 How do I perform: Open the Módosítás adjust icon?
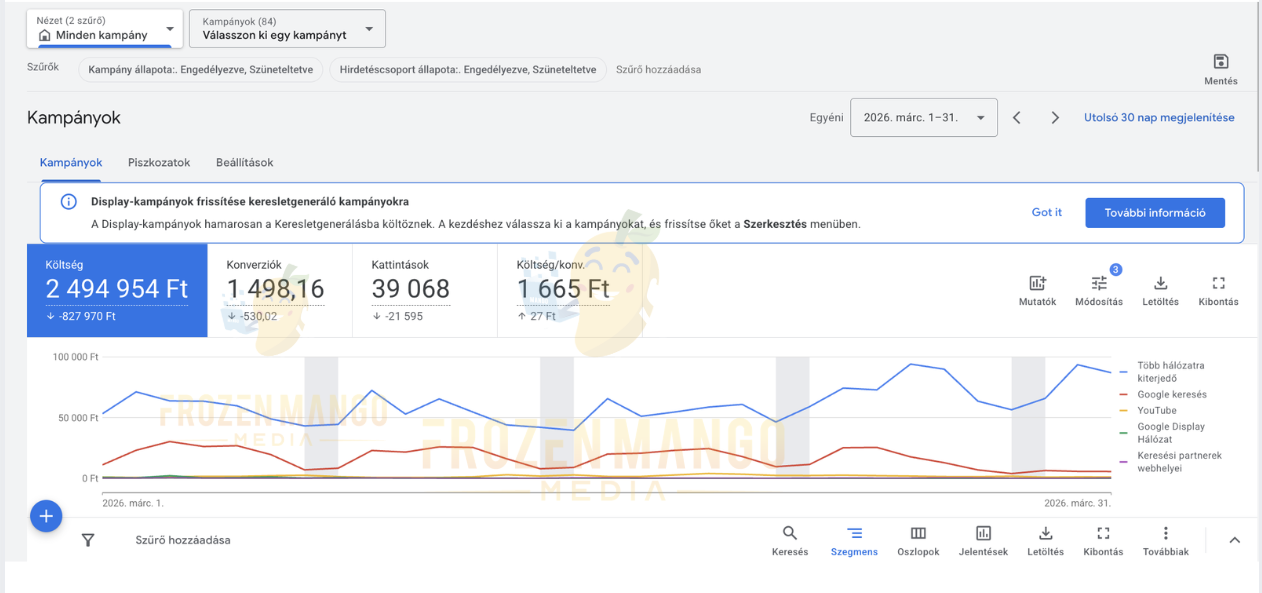[x=1099, y=283]
